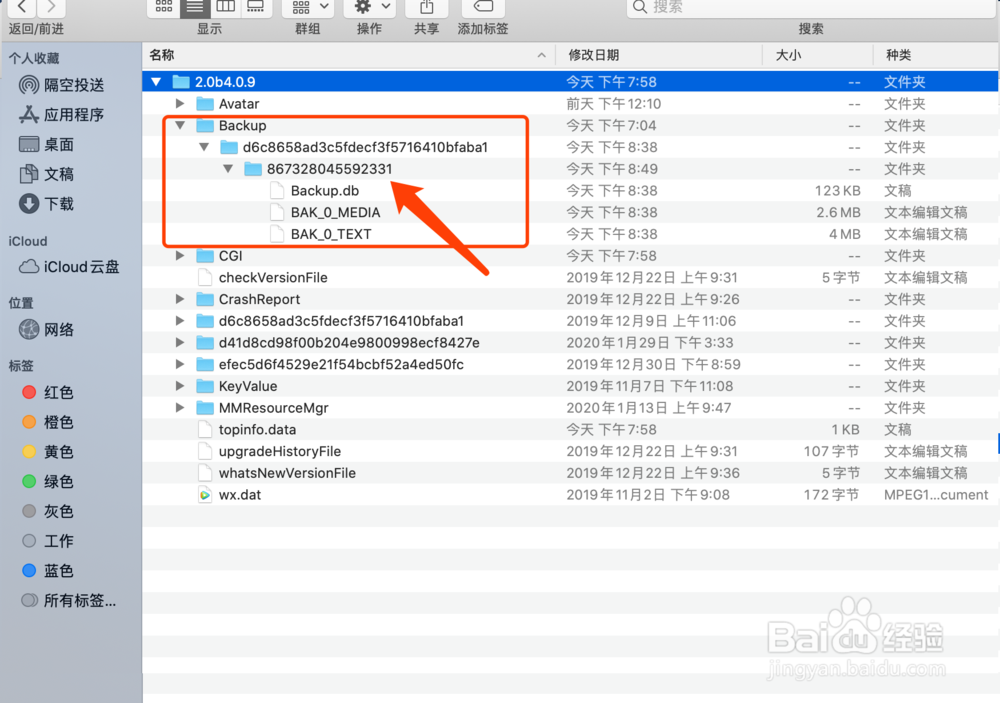Viewport: 1000px width, 703px height.
Task: Click the MPEG1…cument kind cell
Action: 936,494
